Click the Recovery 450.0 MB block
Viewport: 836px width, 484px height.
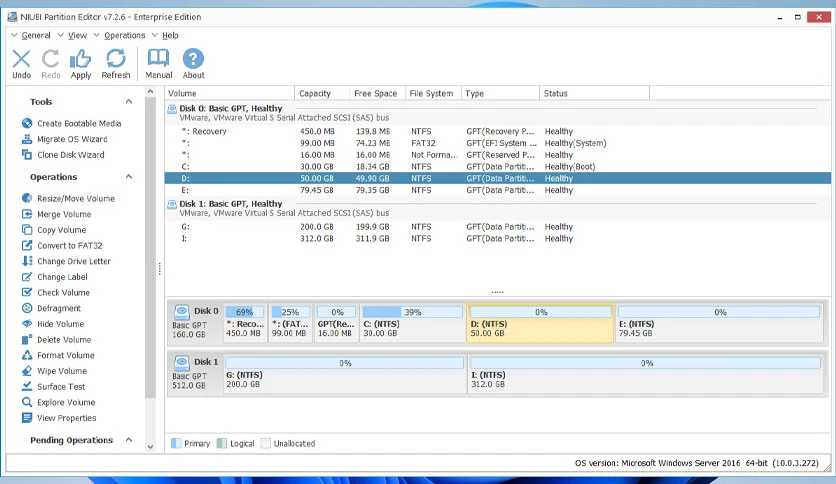coord(245,323)
